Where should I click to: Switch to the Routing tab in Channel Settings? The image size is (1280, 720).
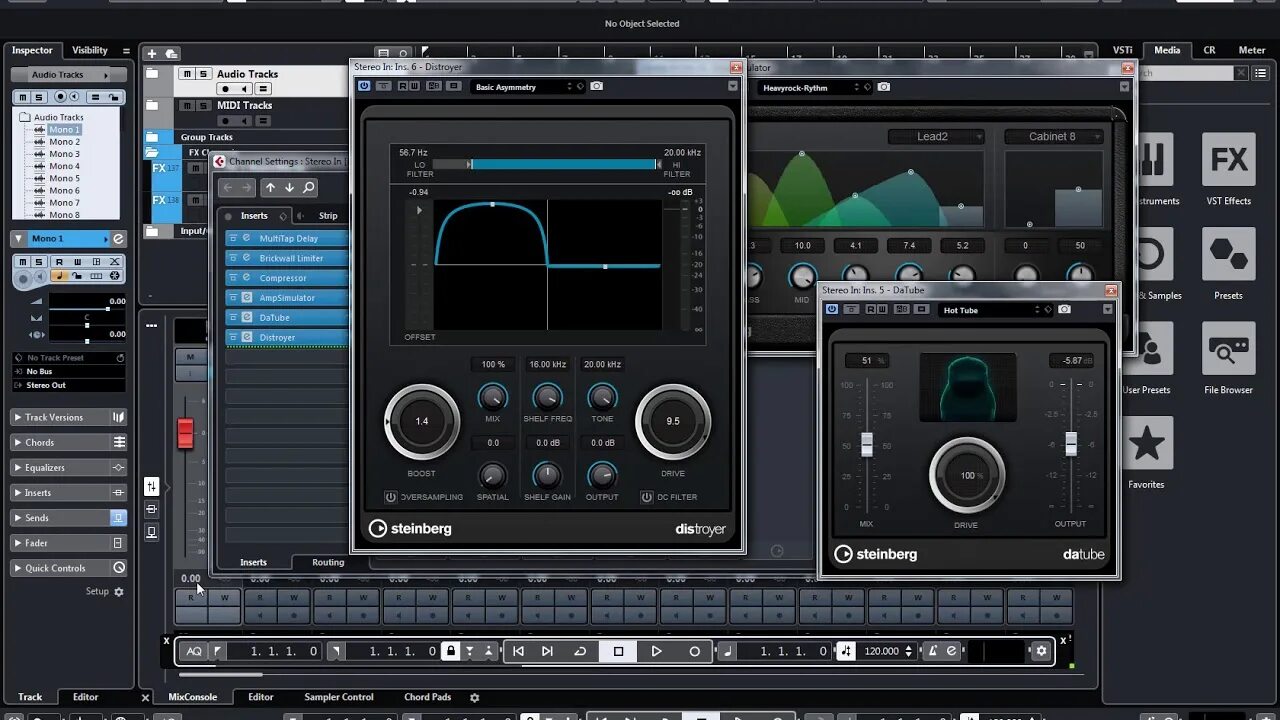[x=328, y=562]
